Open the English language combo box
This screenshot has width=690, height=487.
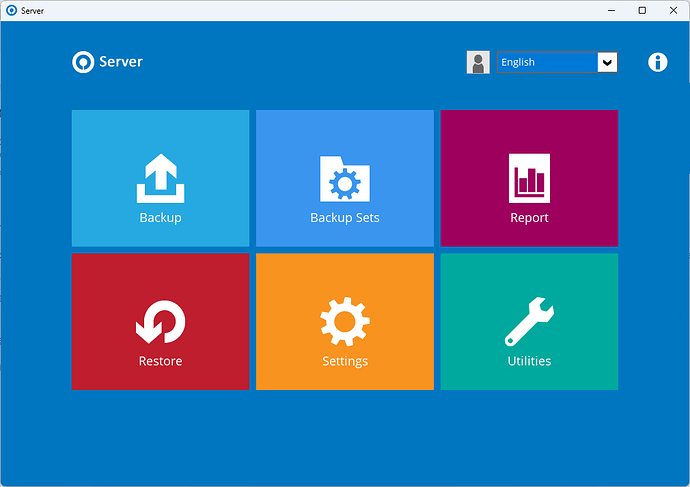(x=546, y=62)
